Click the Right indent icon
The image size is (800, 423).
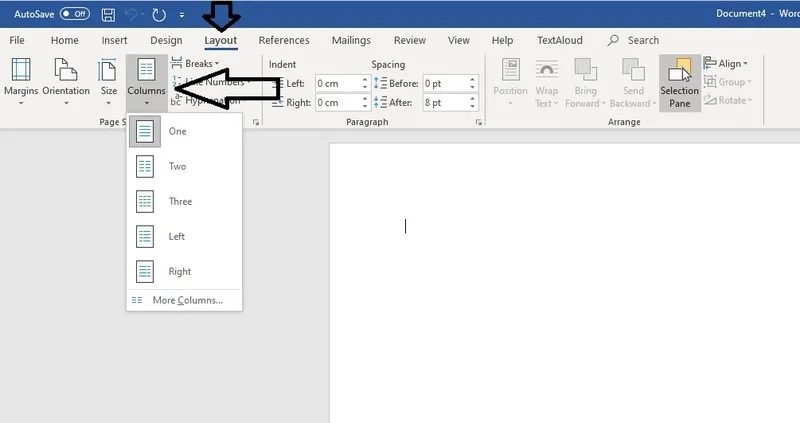tap(277, 103)
